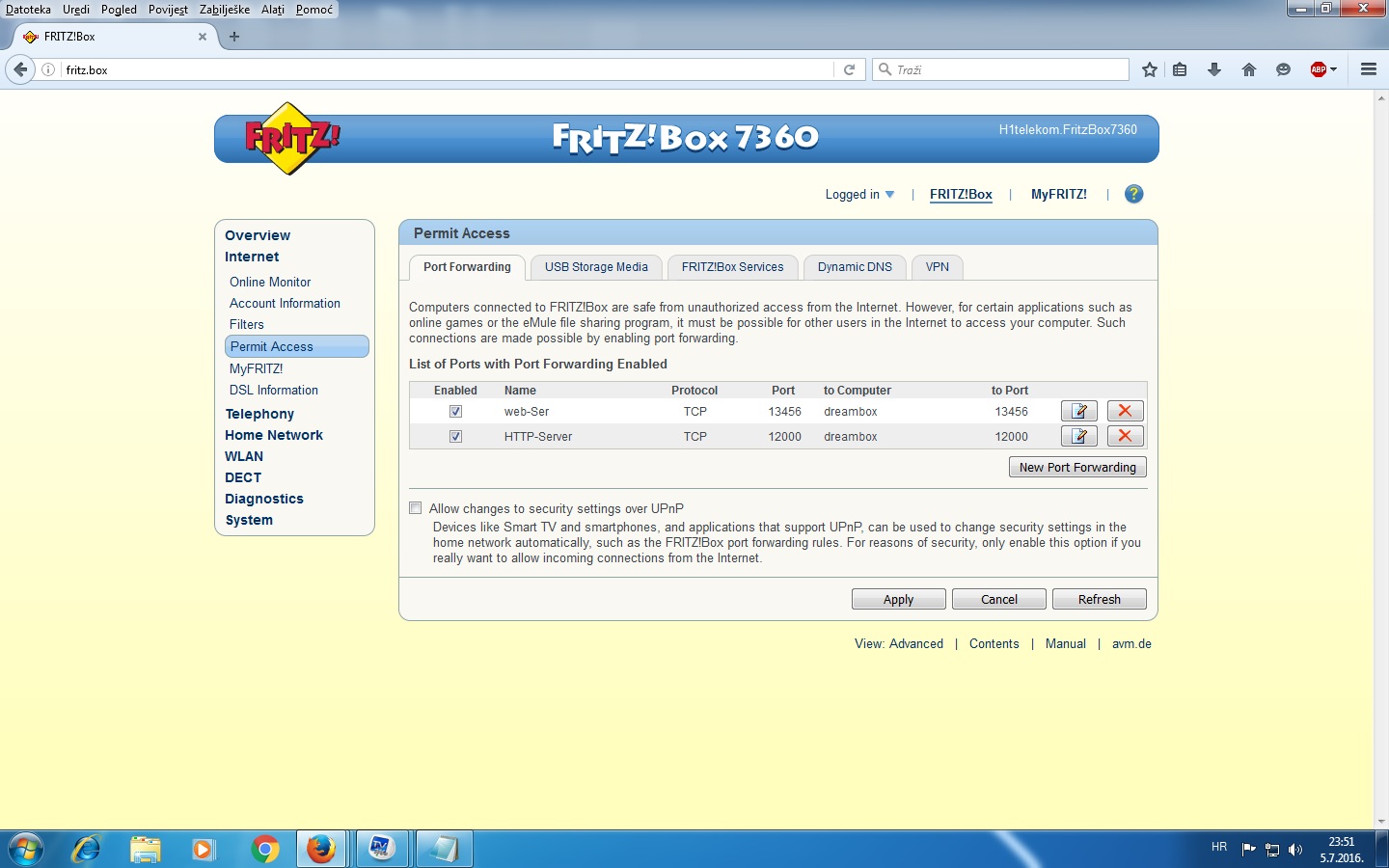Bookmark this page with the star icon

pyautogui.click(x=1149, y=69)
